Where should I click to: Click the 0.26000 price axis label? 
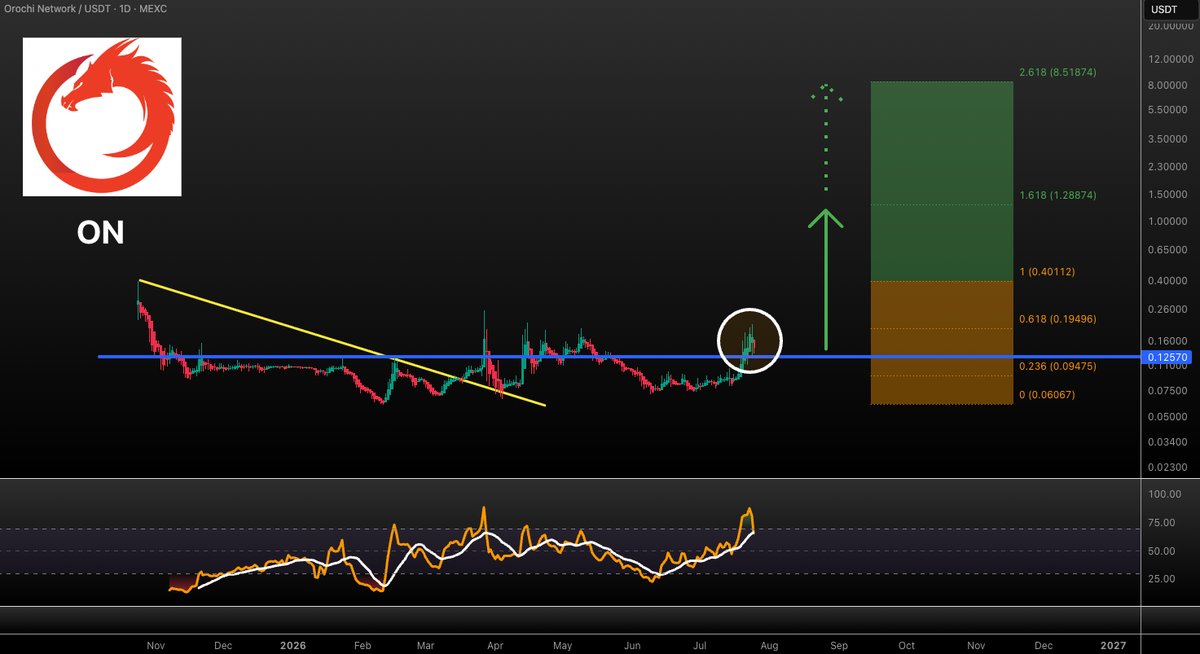coord(1167,310)
